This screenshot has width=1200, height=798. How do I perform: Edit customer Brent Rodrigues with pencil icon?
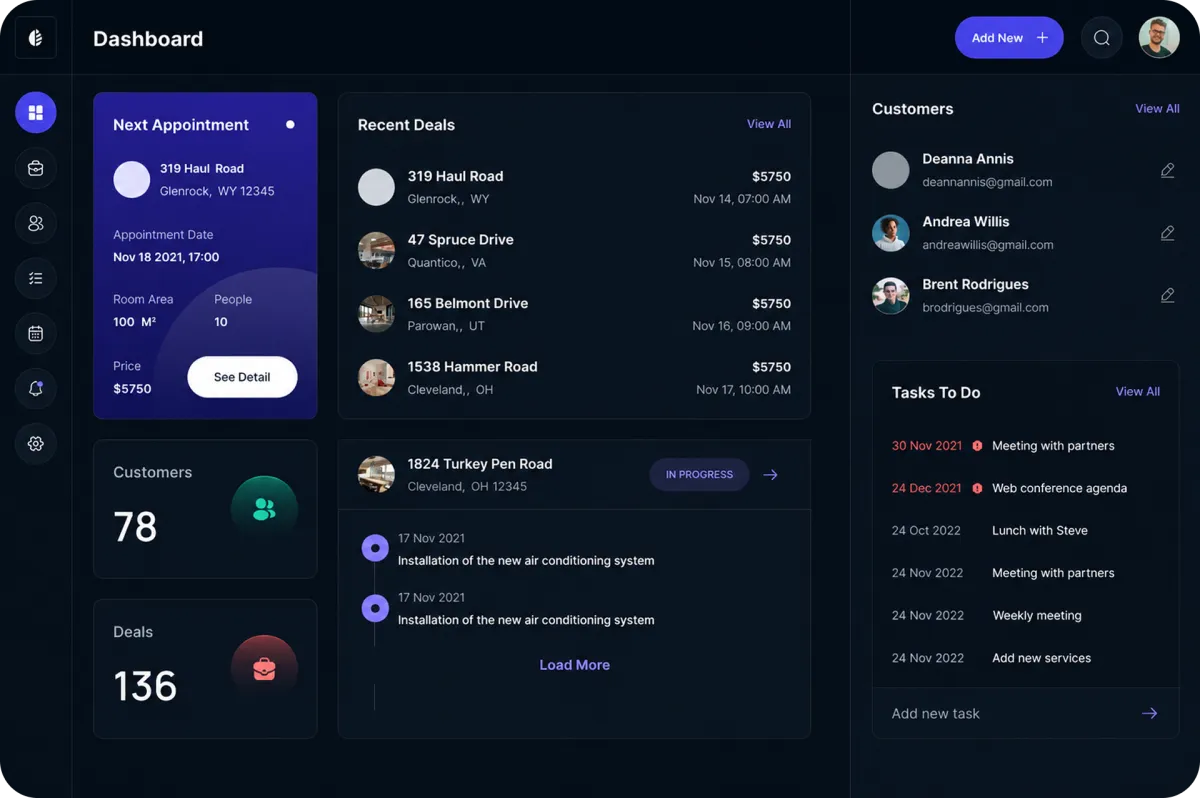point(1167,295)
